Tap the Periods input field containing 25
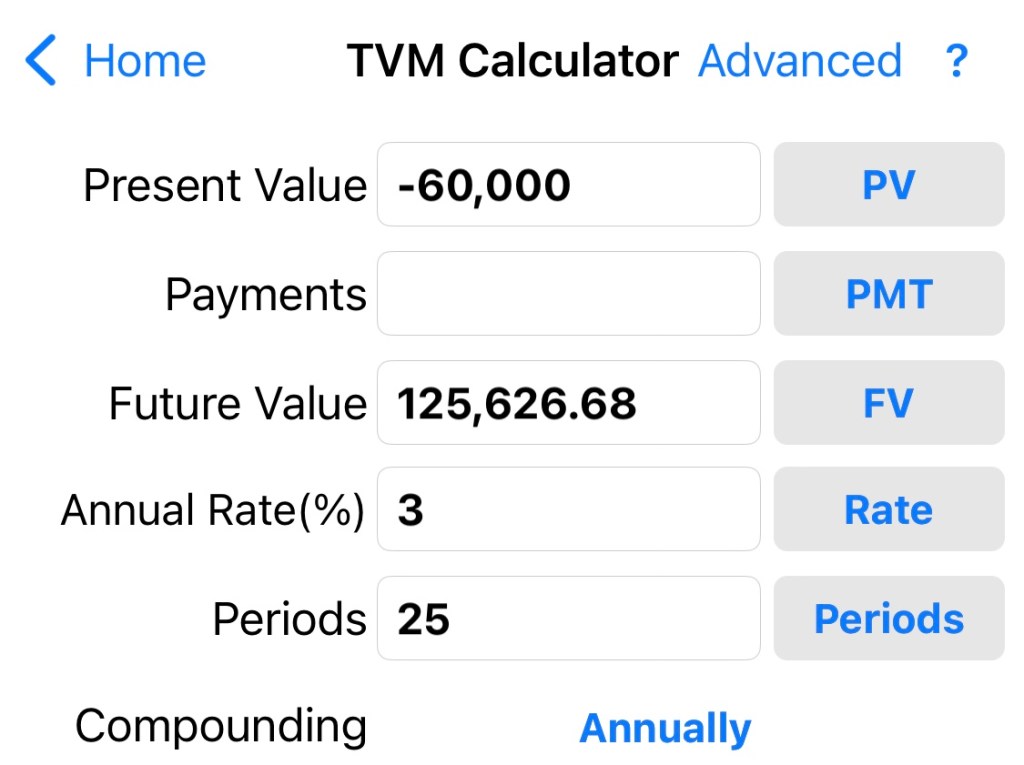1024x765 pixels. pyautogui.click(x=568, y=619)
